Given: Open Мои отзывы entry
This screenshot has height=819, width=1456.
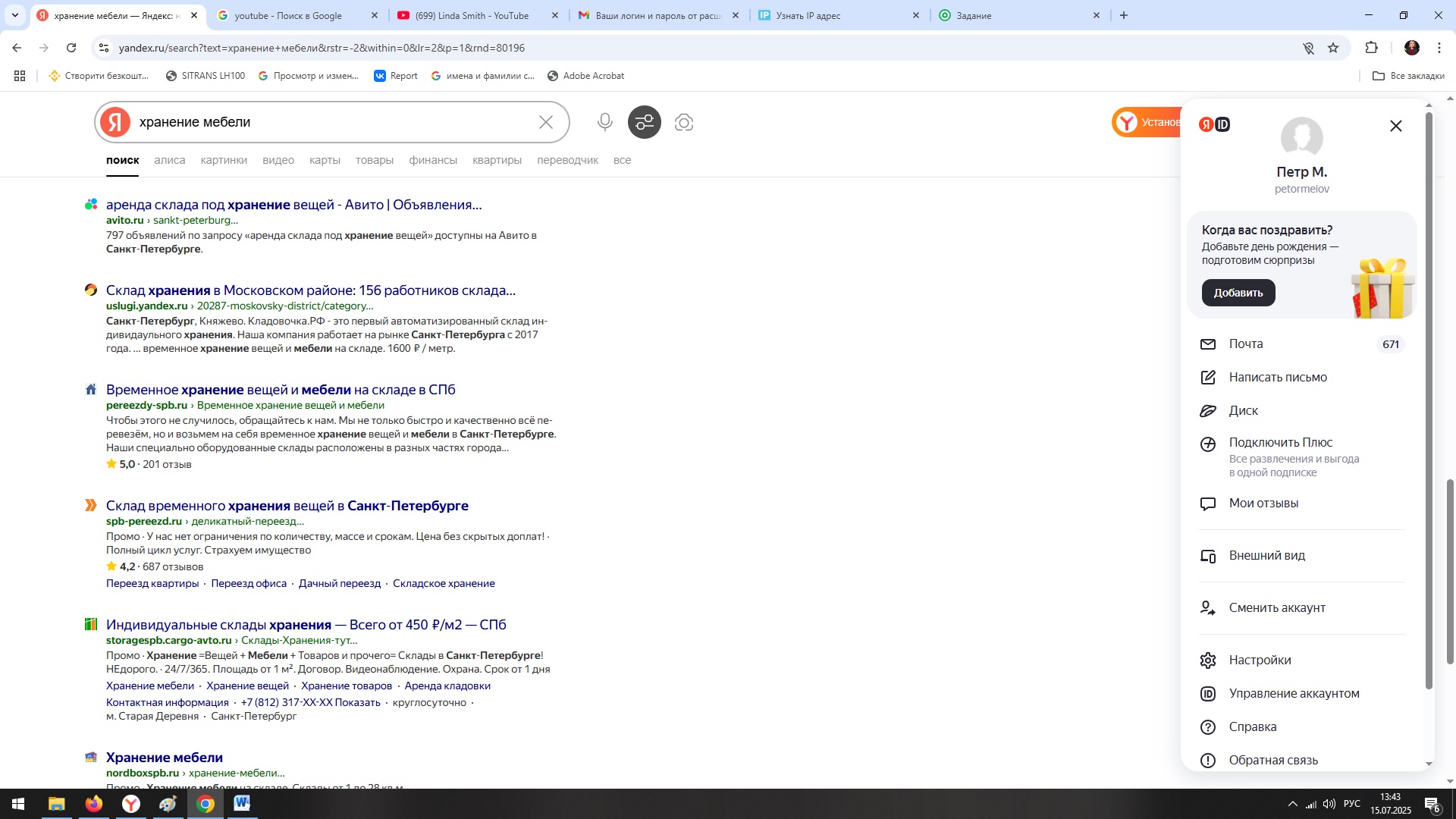Looking at the screenshot, I should tap(1302, 504).
